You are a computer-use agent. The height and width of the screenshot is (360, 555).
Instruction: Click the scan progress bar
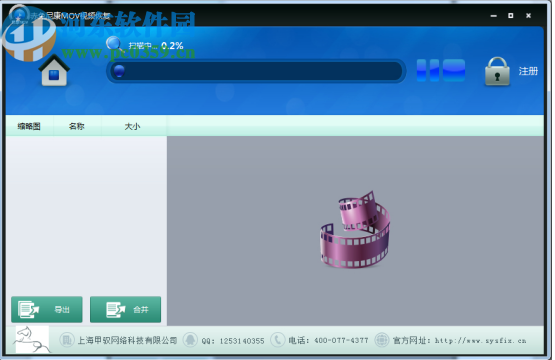[256, 71]
